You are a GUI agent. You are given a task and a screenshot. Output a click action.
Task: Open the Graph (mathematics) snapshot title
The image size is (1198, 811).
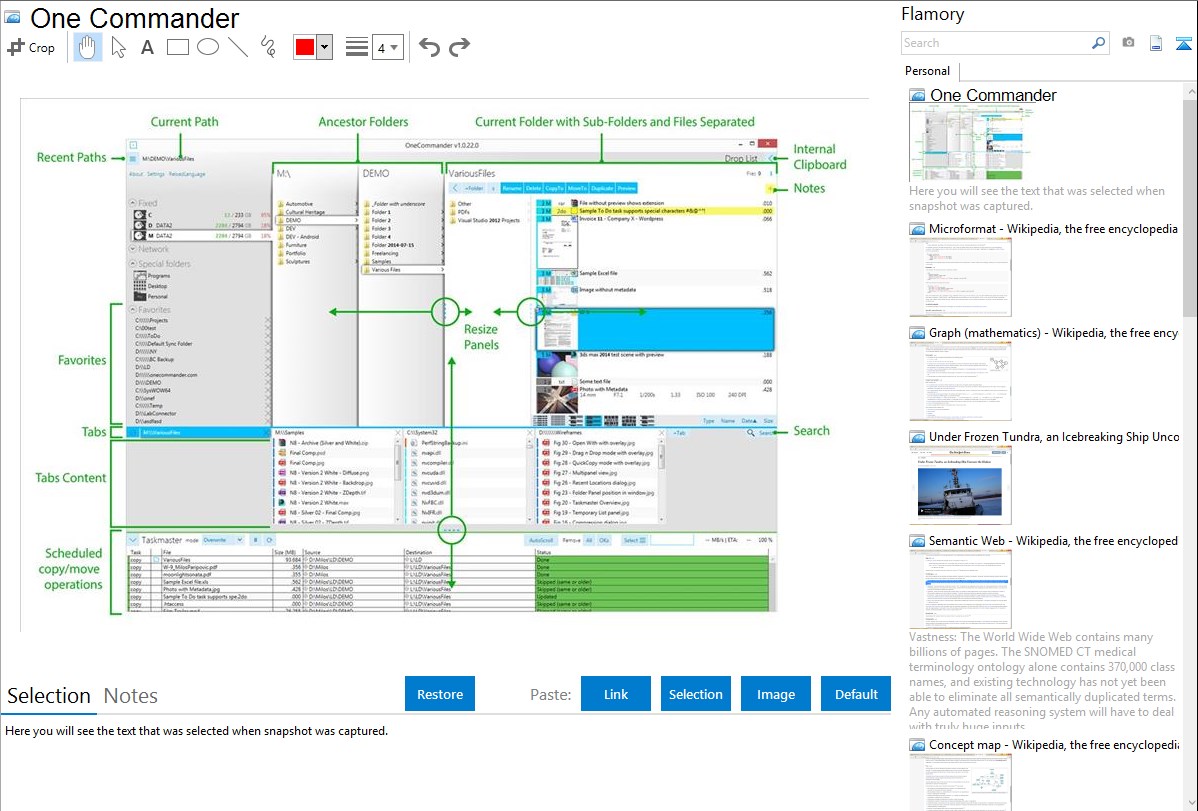click(x=1053, y=333)
